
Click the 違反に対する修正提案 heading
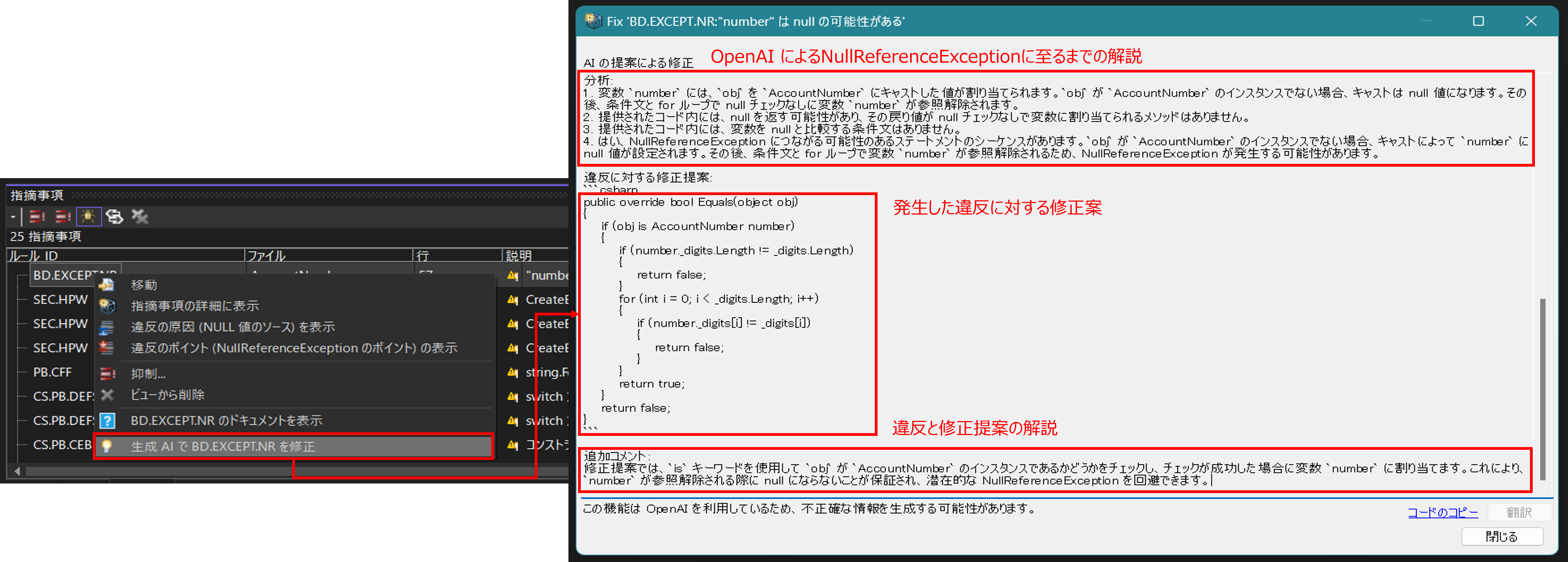point(648,177)
